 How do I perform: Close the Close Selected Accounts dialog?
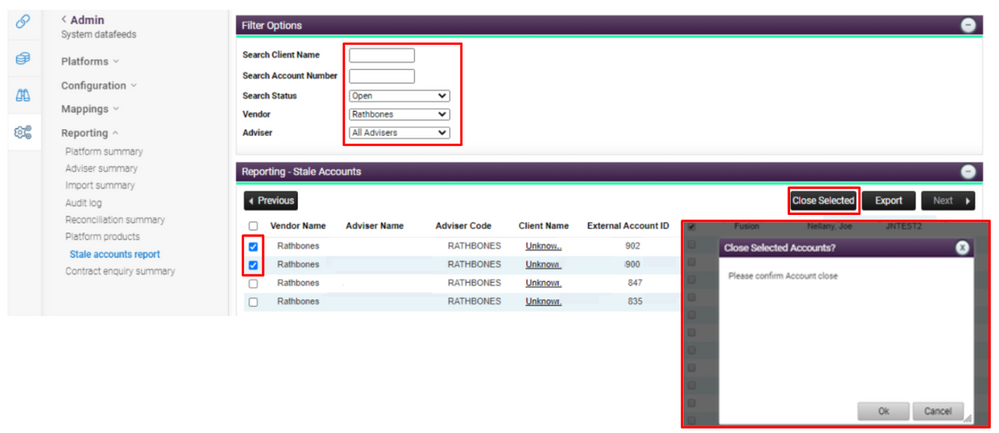click(961, 247)
